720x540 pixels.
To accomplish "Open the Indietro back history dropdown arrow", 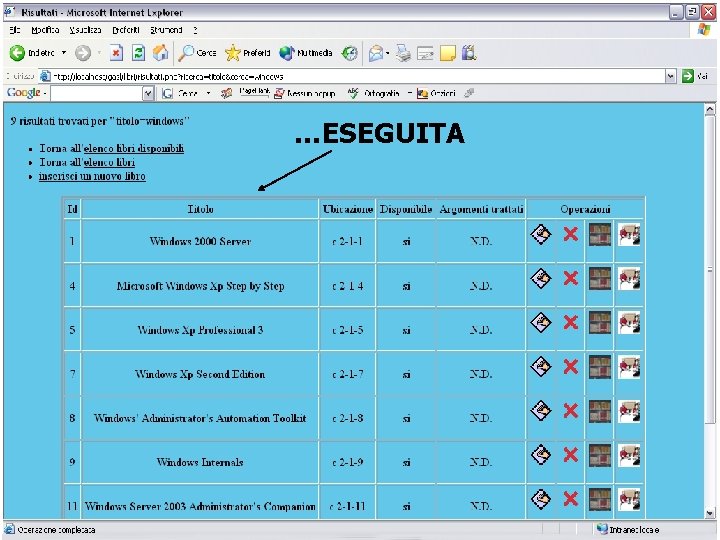I will coord(64,53).
